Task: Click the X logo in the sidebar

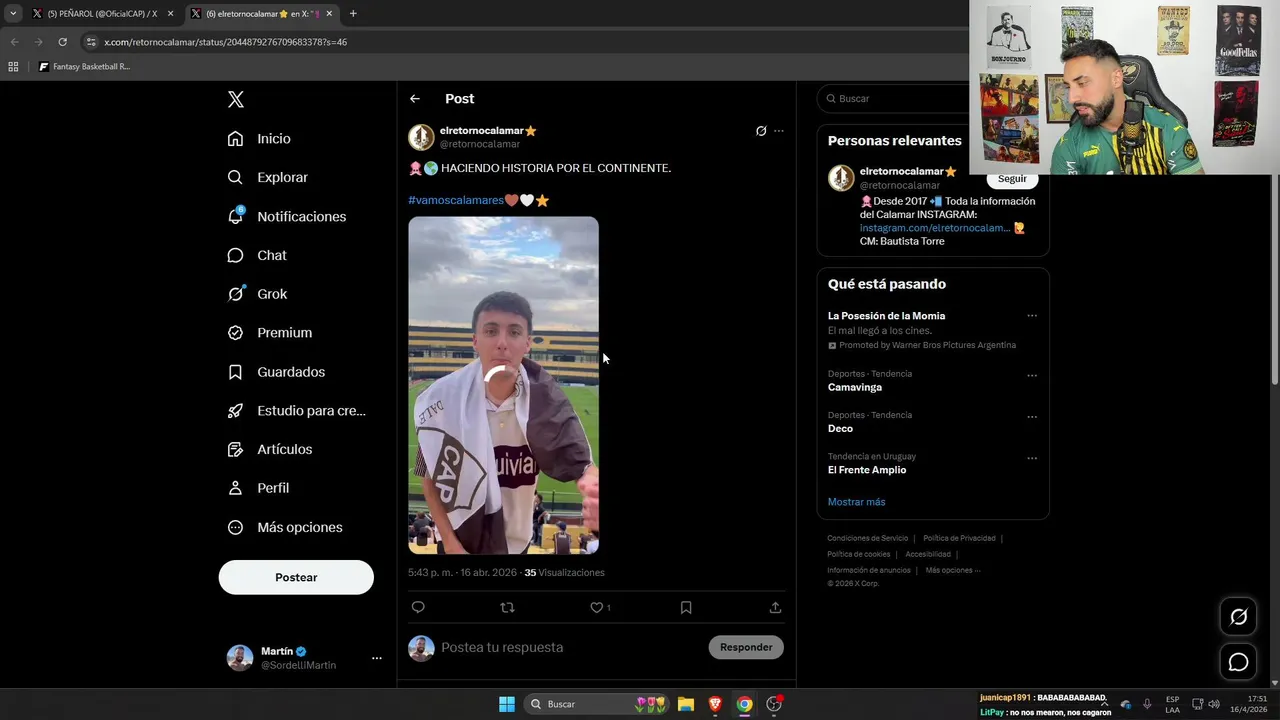Action: tap(236, 99)
